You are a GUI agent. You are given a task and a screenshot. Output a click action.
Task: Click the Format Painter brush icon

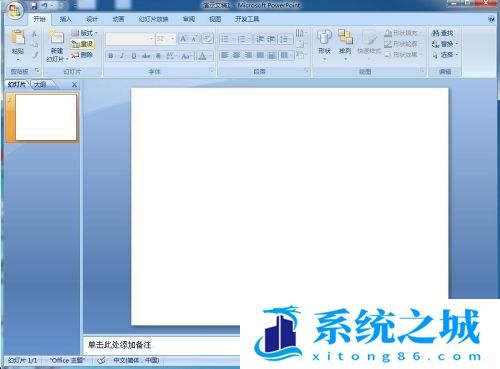point(35,55)
